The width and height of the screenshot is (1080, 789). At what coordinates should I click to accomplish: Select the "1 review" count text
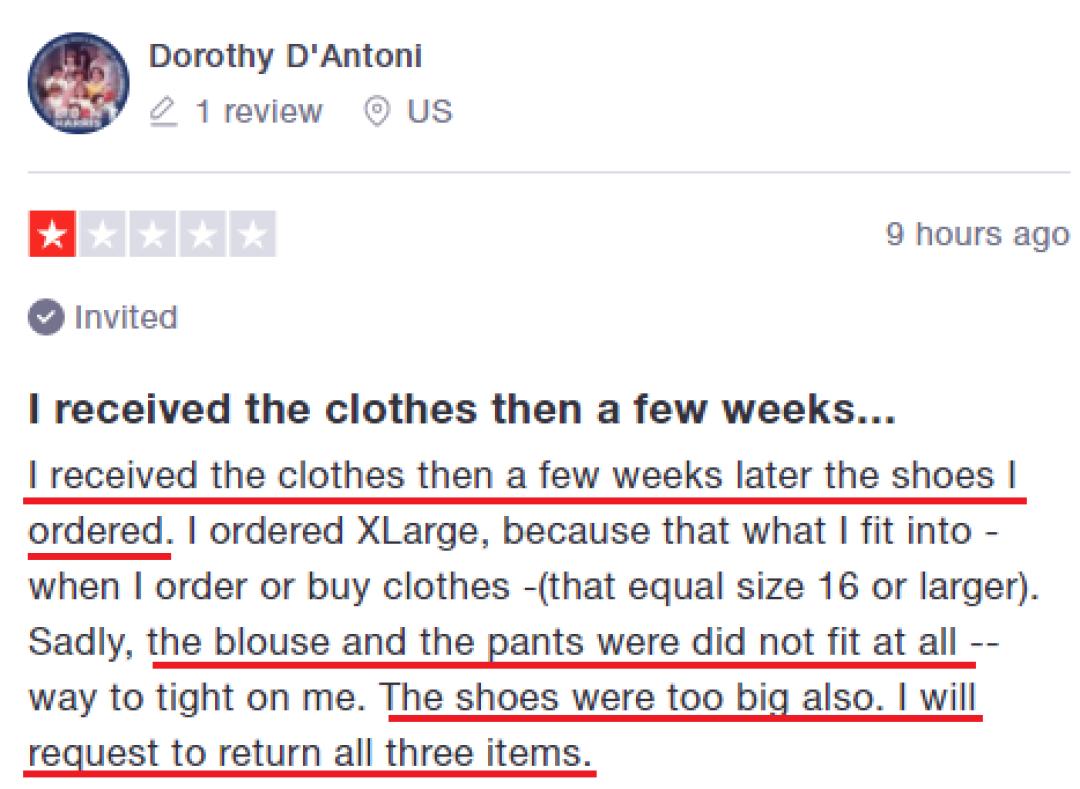258,111
